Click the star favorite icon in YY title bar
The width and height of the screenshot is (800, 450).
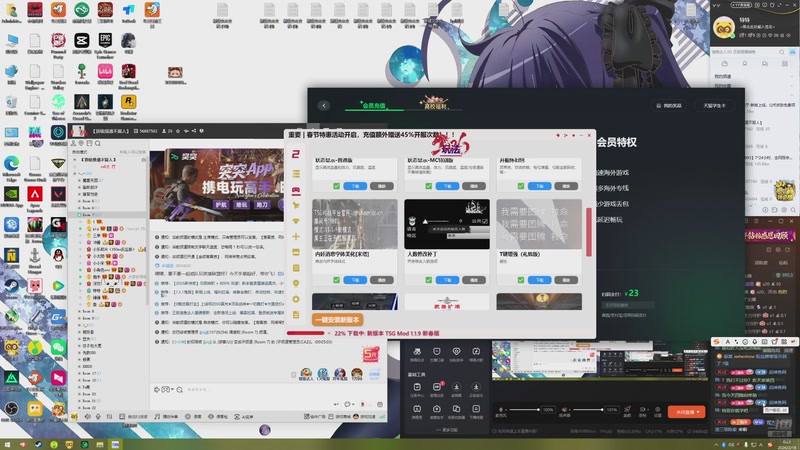click(x=178, y=131)
